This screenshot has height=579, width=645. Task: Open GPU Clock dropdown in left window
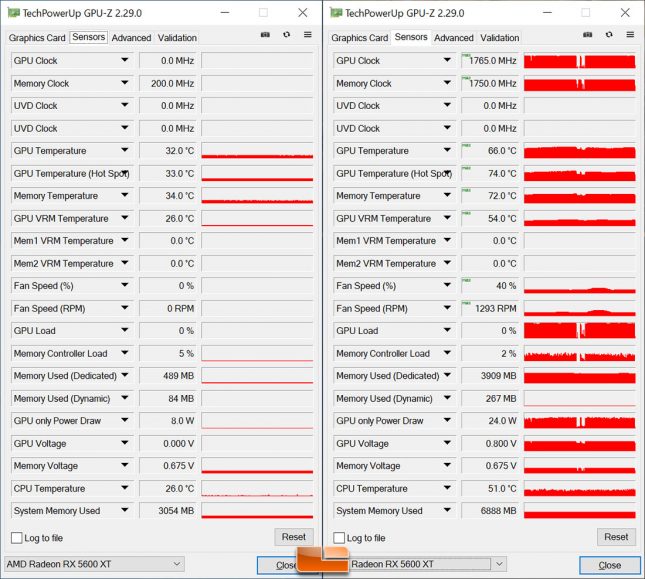click(125, 60)
